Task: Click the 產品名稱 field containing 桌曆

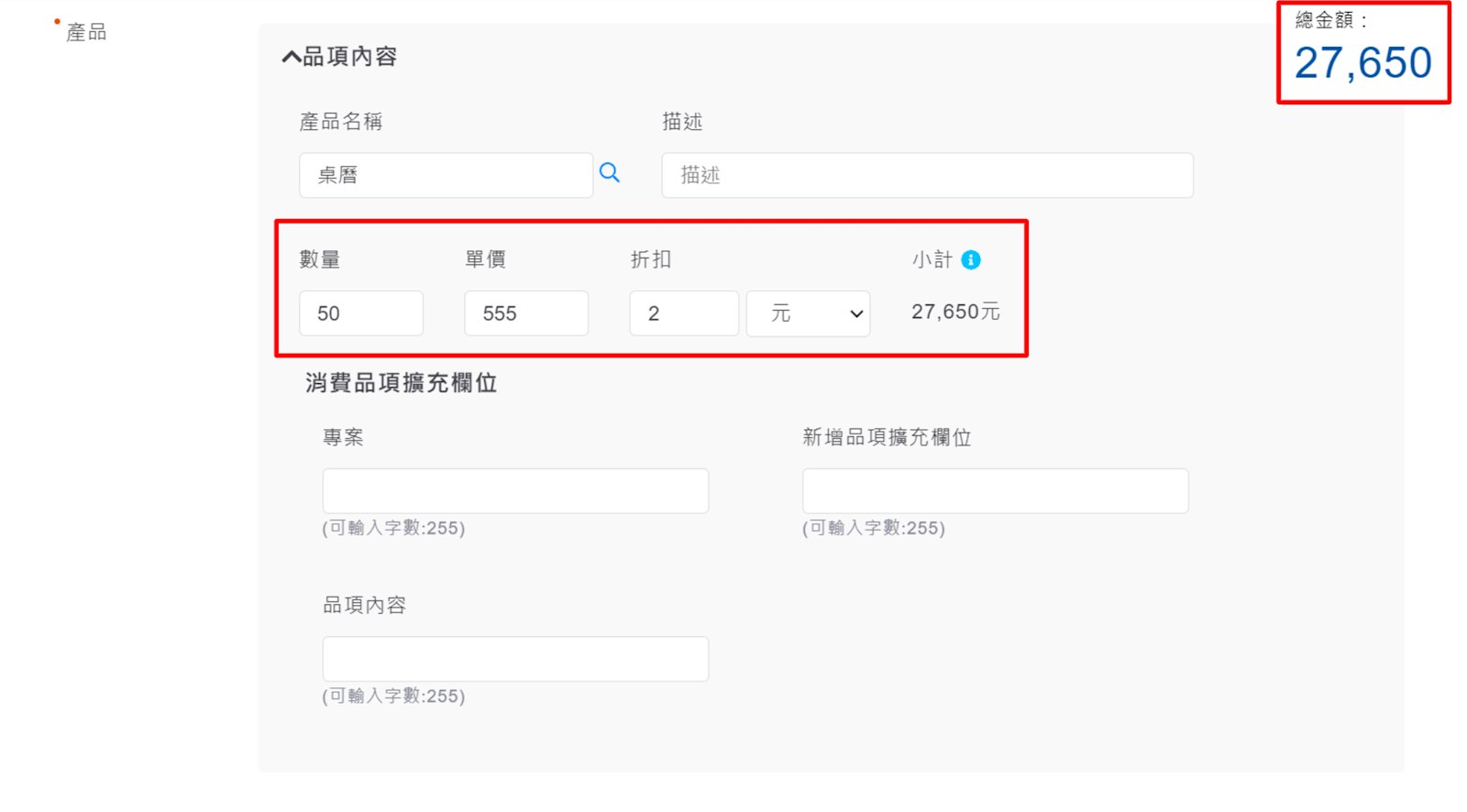Action: click(446, 175)
